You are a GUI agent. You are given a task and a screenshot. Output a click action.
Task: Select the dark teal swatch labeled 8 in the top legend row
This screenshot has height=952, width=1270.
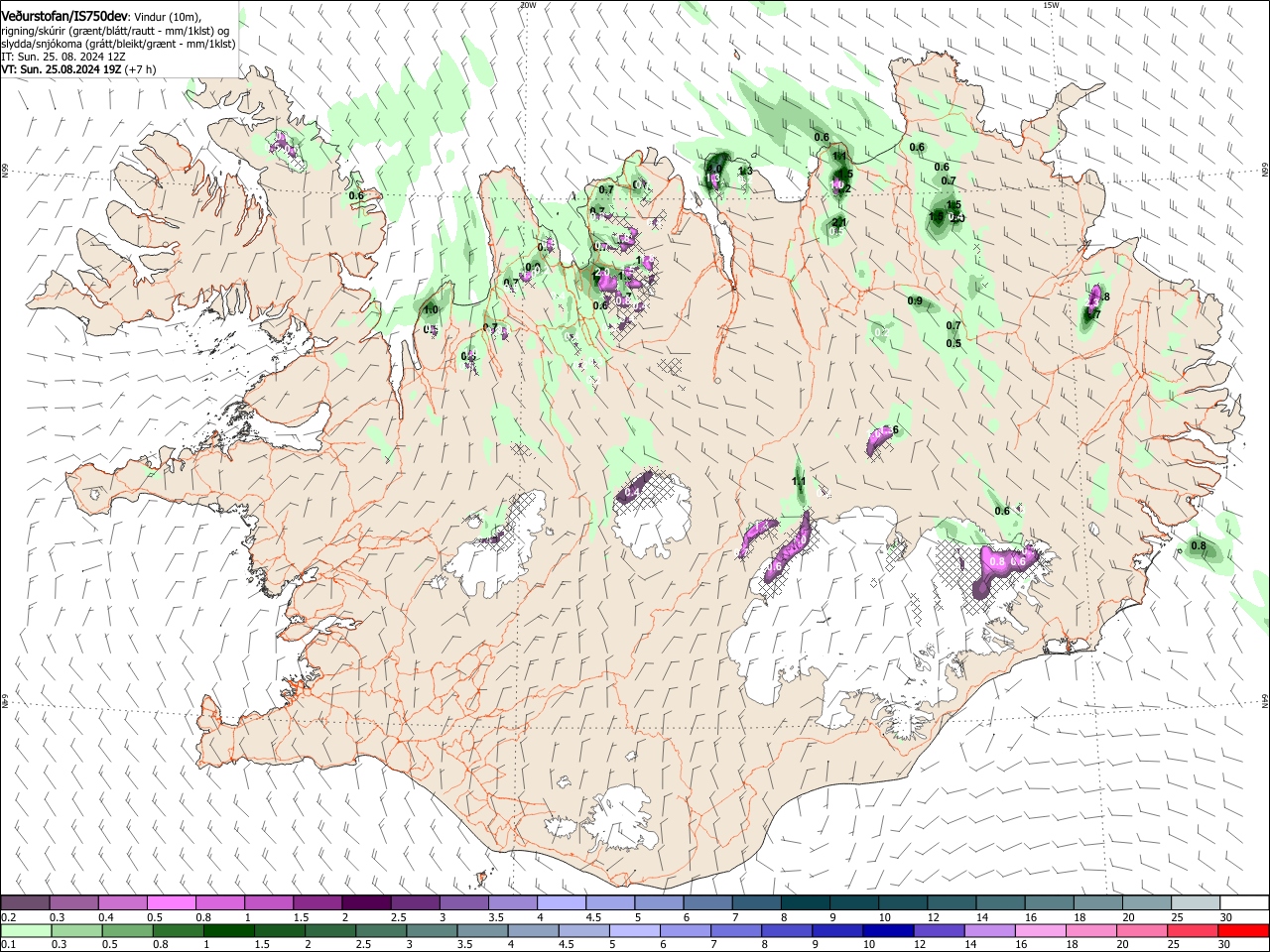(805, 902)
